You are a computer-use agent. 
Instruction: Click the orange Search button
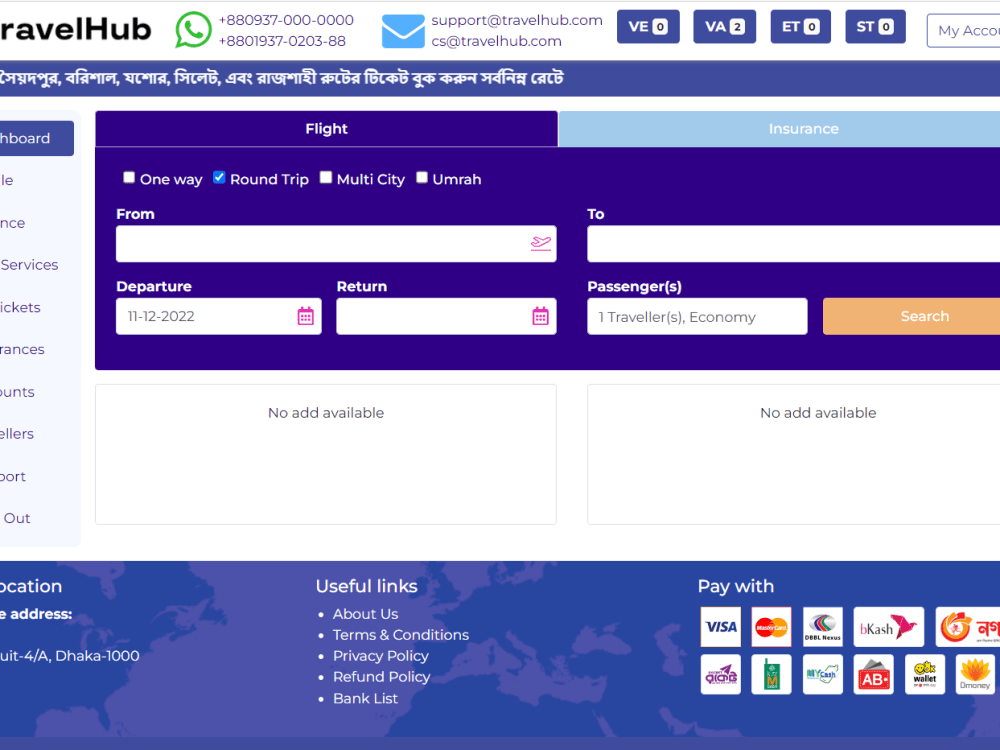911,316
